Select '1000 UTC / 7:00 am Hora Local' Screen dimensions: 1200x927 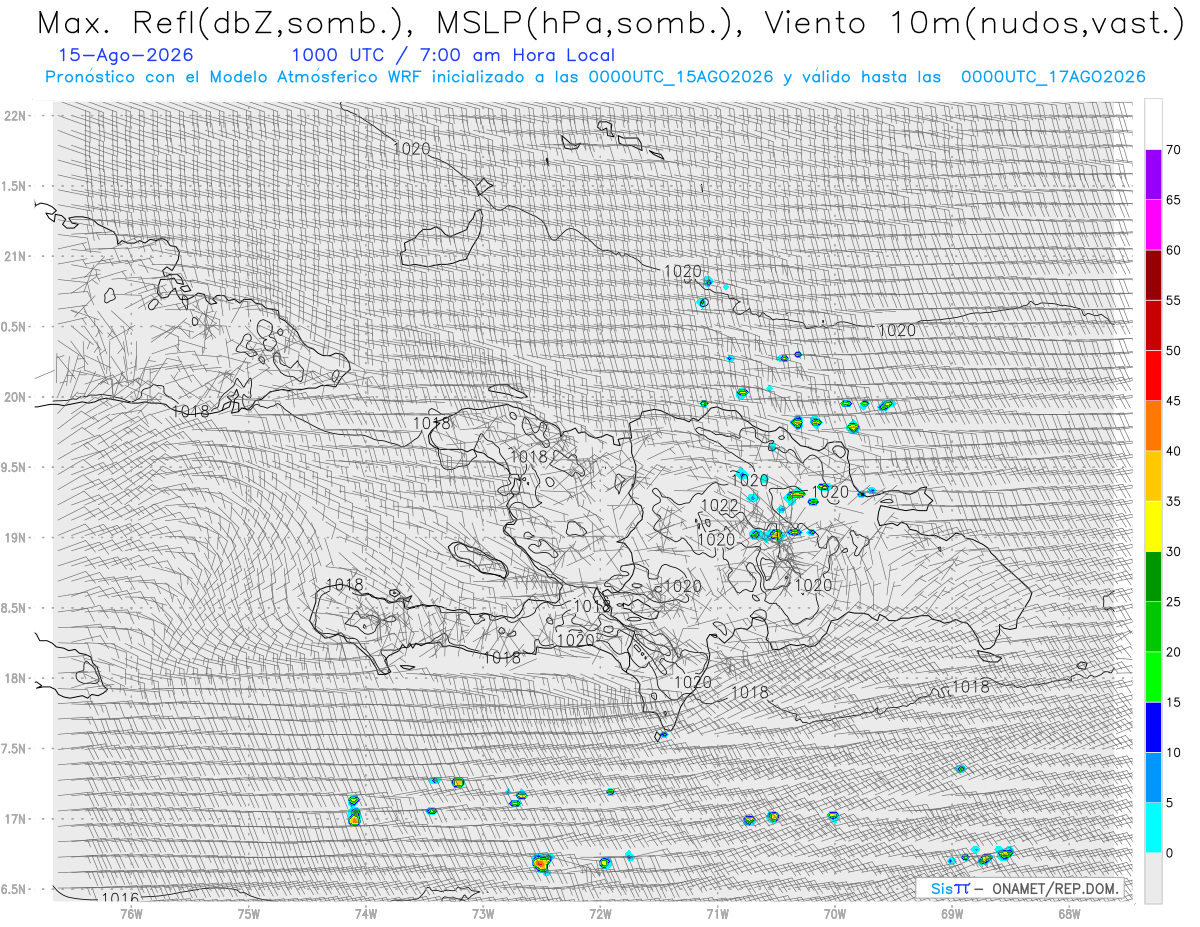tap(453, 56)
